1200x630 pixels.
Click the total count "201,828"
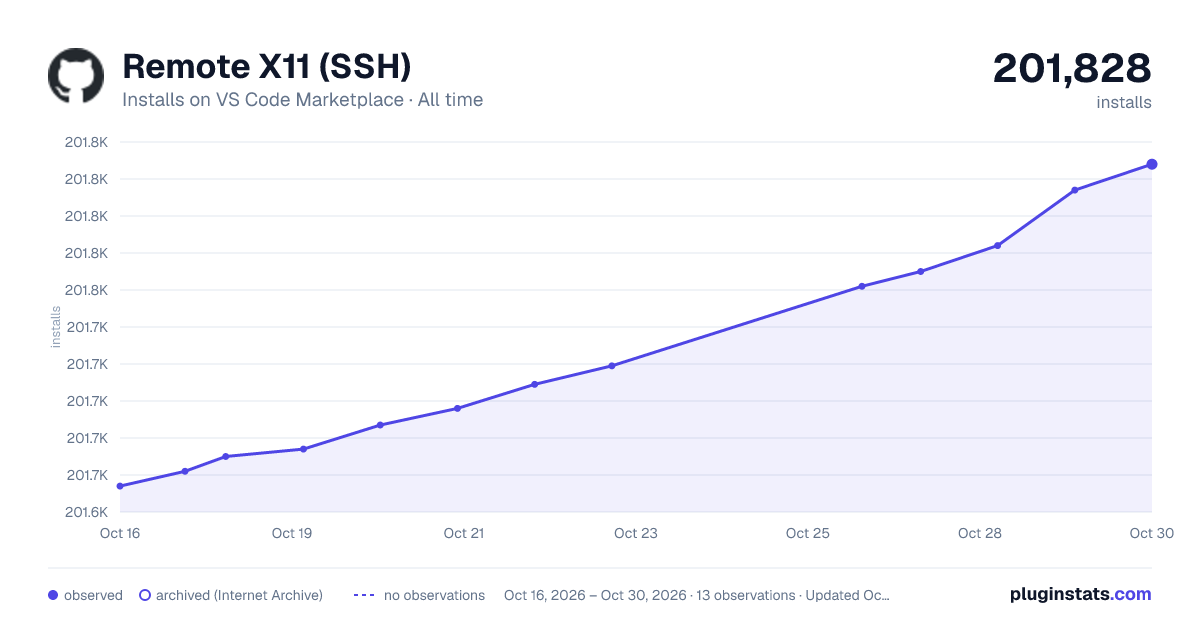(x=1072, y=68)
